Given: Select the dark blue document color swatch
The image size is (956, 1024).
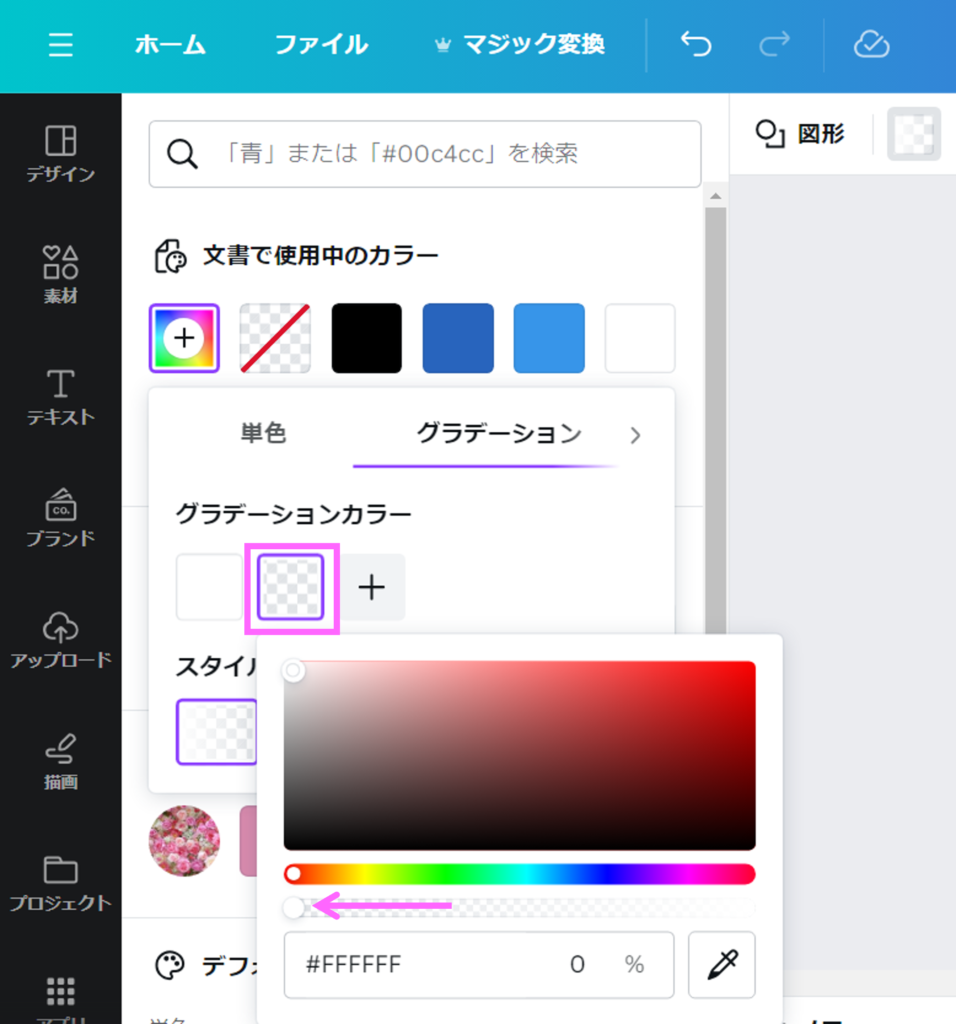Looking at the screenshot, I should (x=457, y=337).
